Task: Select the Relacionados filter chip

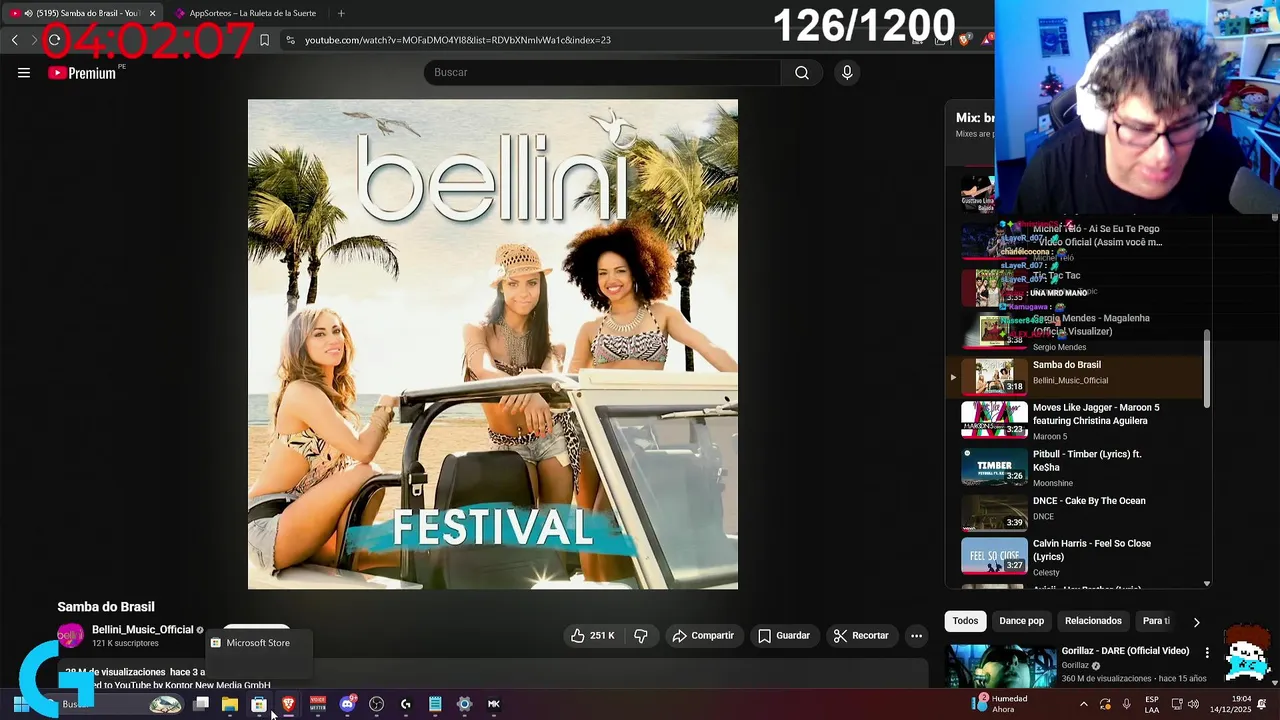Action: coord(1092,621)
